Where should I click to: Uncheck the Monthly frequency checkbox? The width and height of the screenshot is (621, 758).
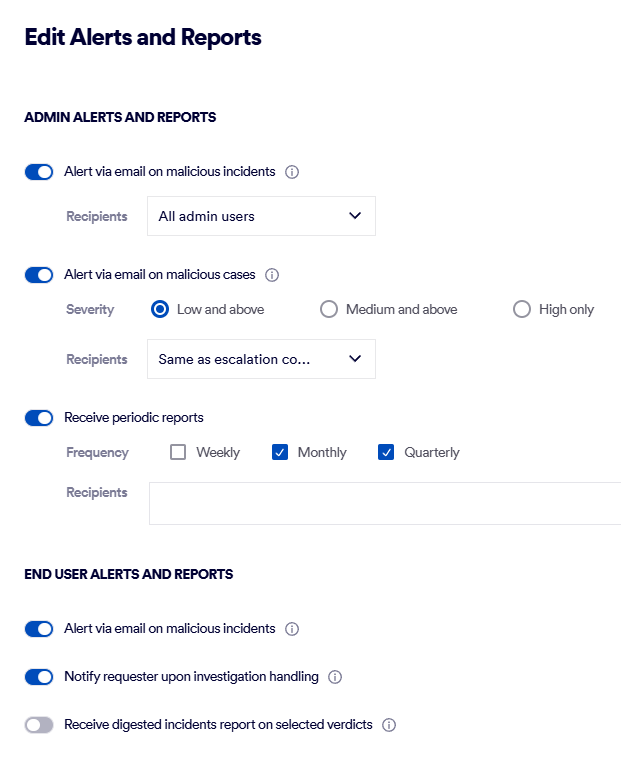click(280, 452)
